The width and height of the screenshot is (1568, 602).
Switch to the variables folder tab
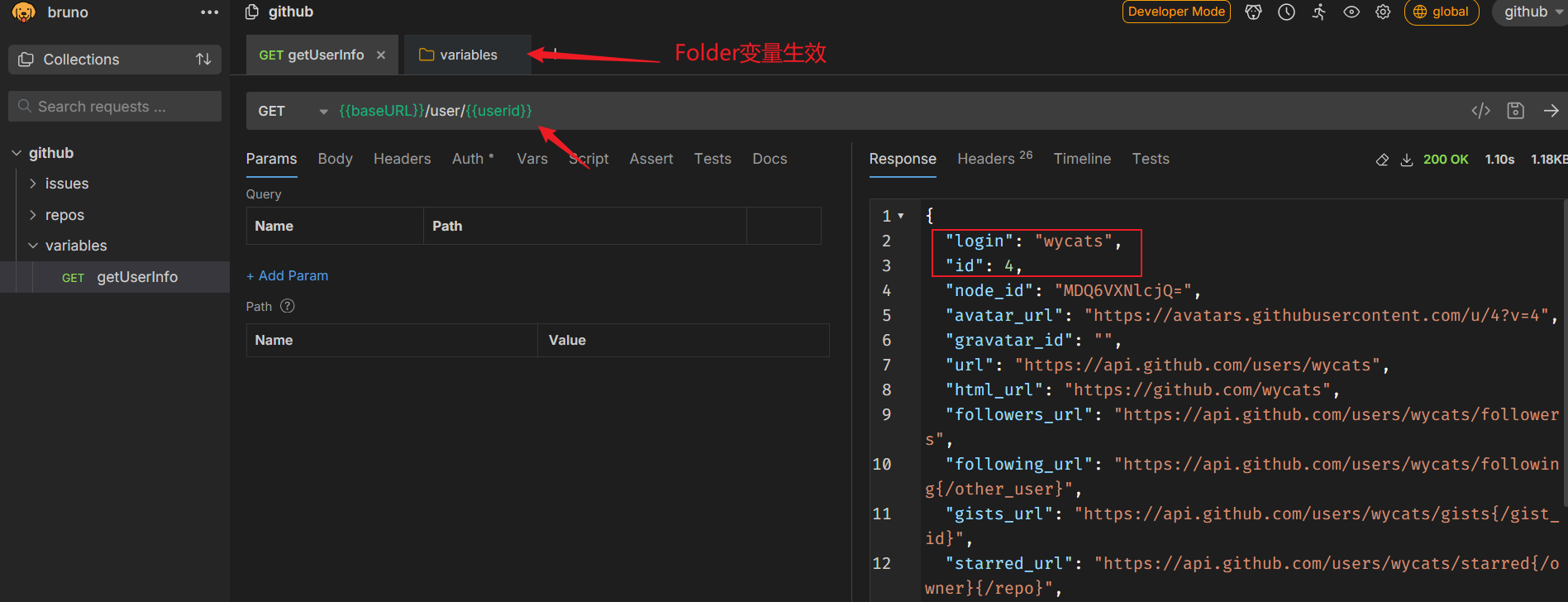coord(468,55)
